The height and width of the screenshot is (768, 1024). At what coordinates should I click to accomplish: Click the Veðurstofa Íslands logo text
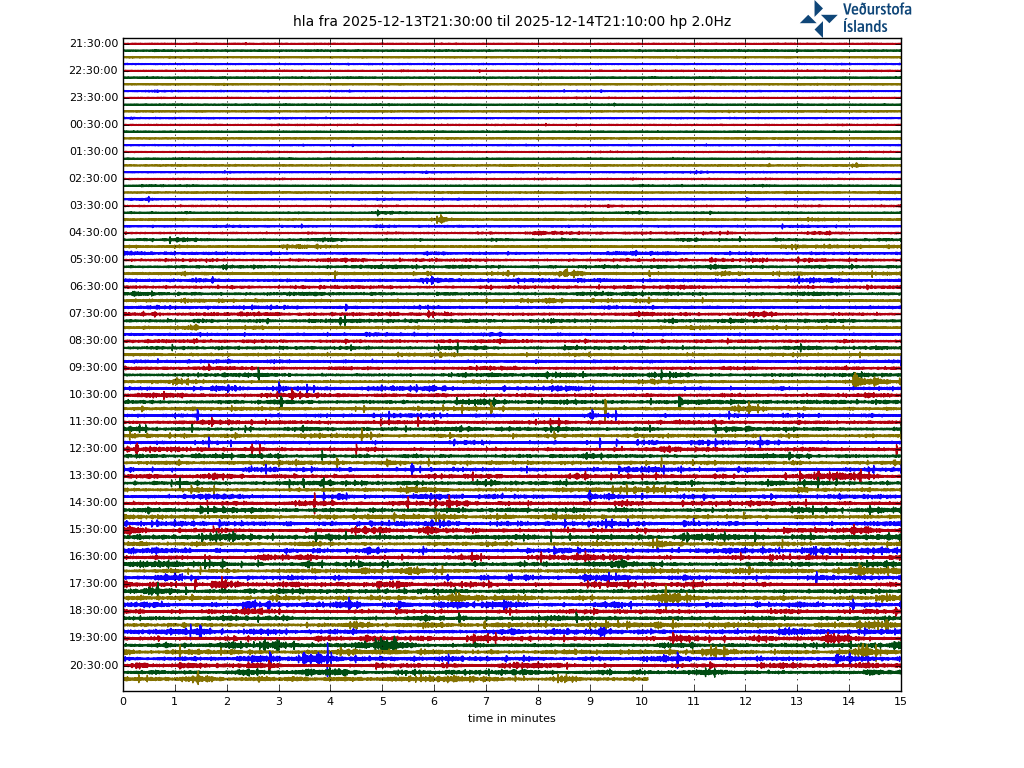pos(876,18)
